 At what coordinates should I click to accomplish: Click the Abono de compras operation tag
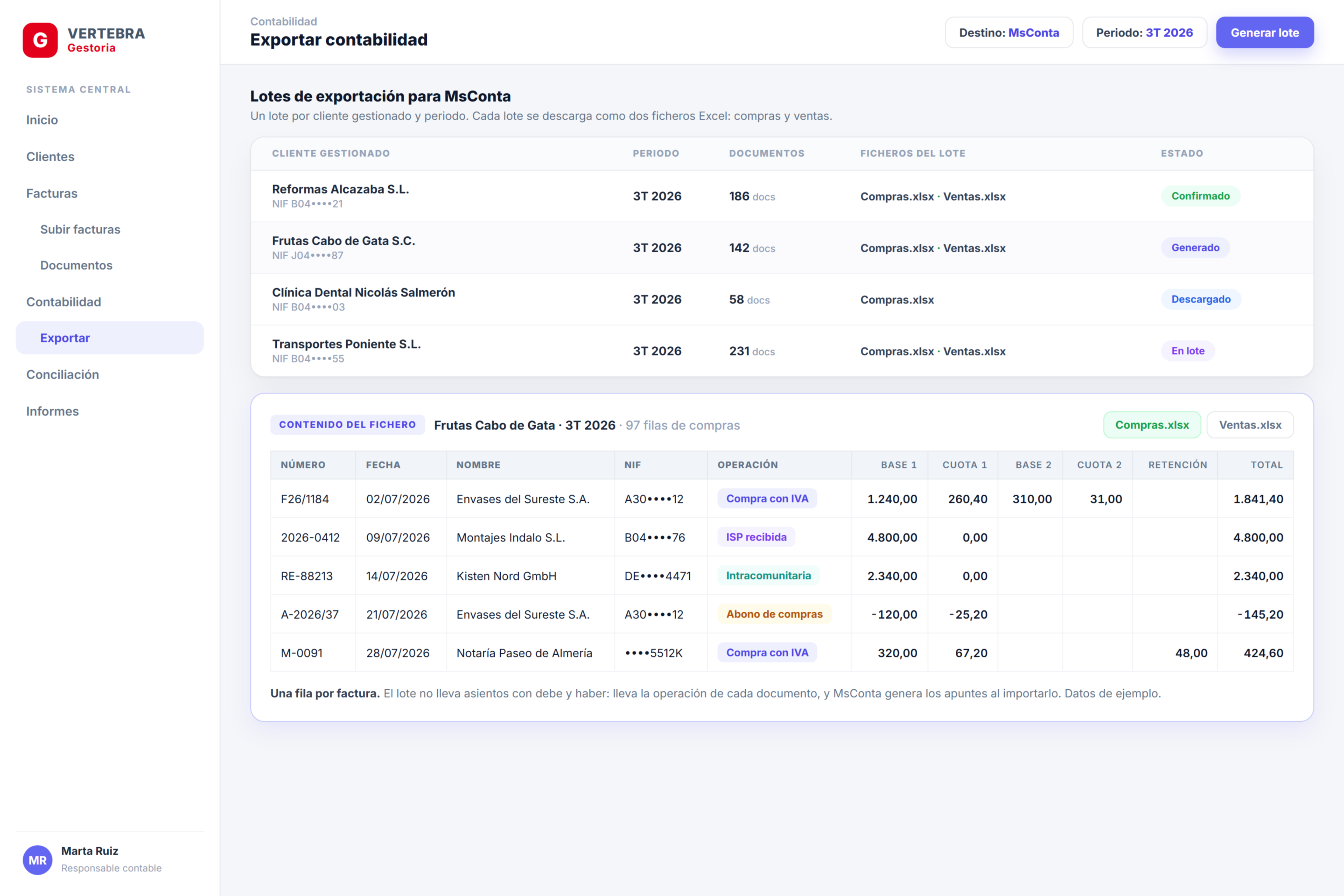click(774, 614)
